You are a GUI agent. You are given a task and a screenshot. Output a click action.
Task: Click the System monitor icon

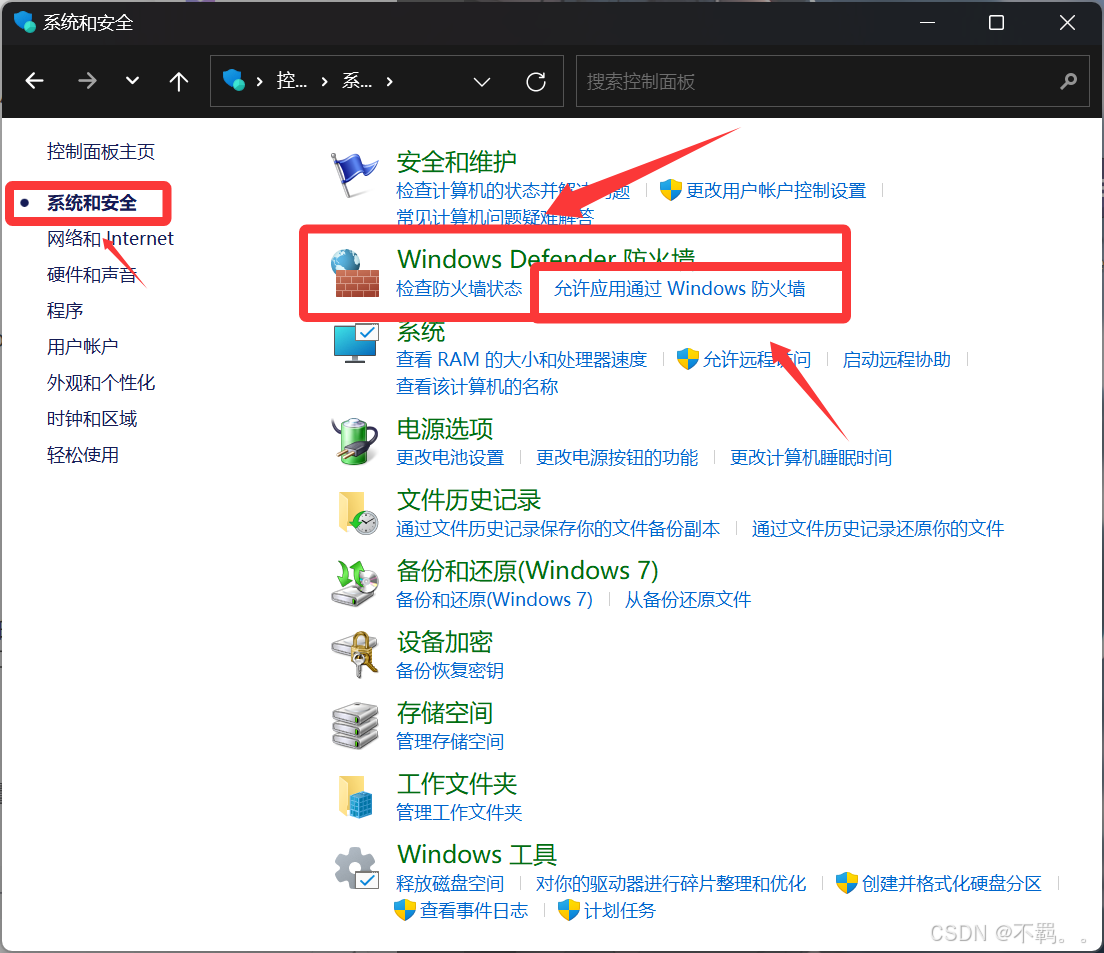(x=355, y=344)
